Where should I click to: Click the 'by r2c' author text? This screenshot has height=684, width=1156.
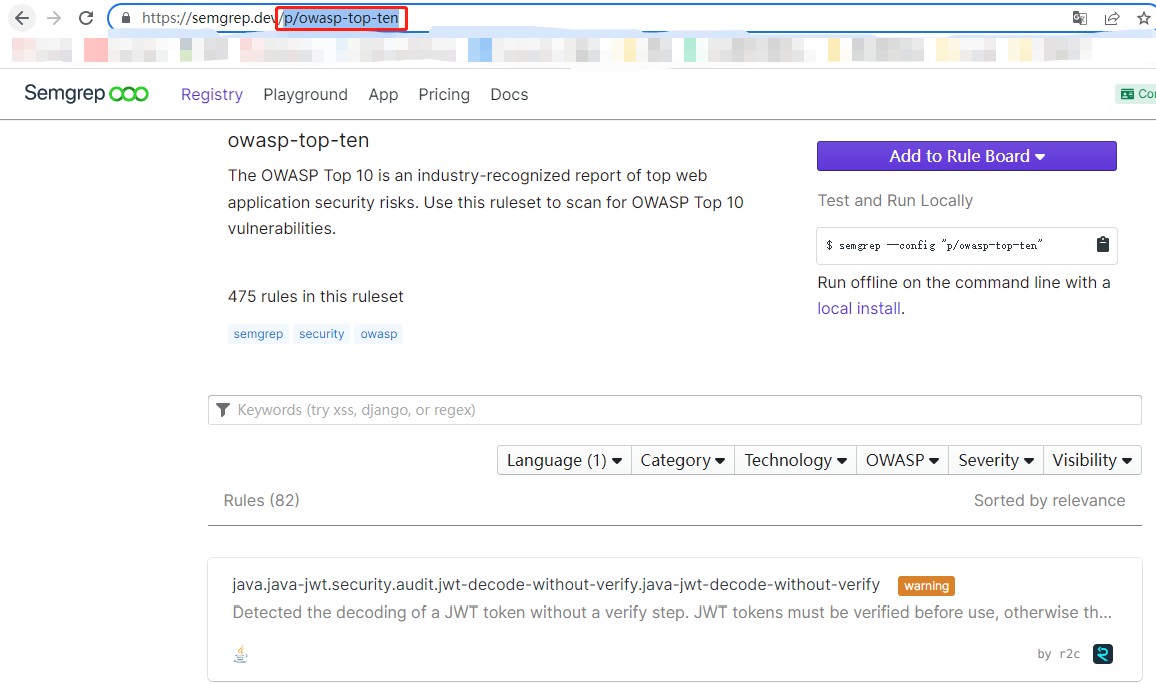click(1058, 654)
